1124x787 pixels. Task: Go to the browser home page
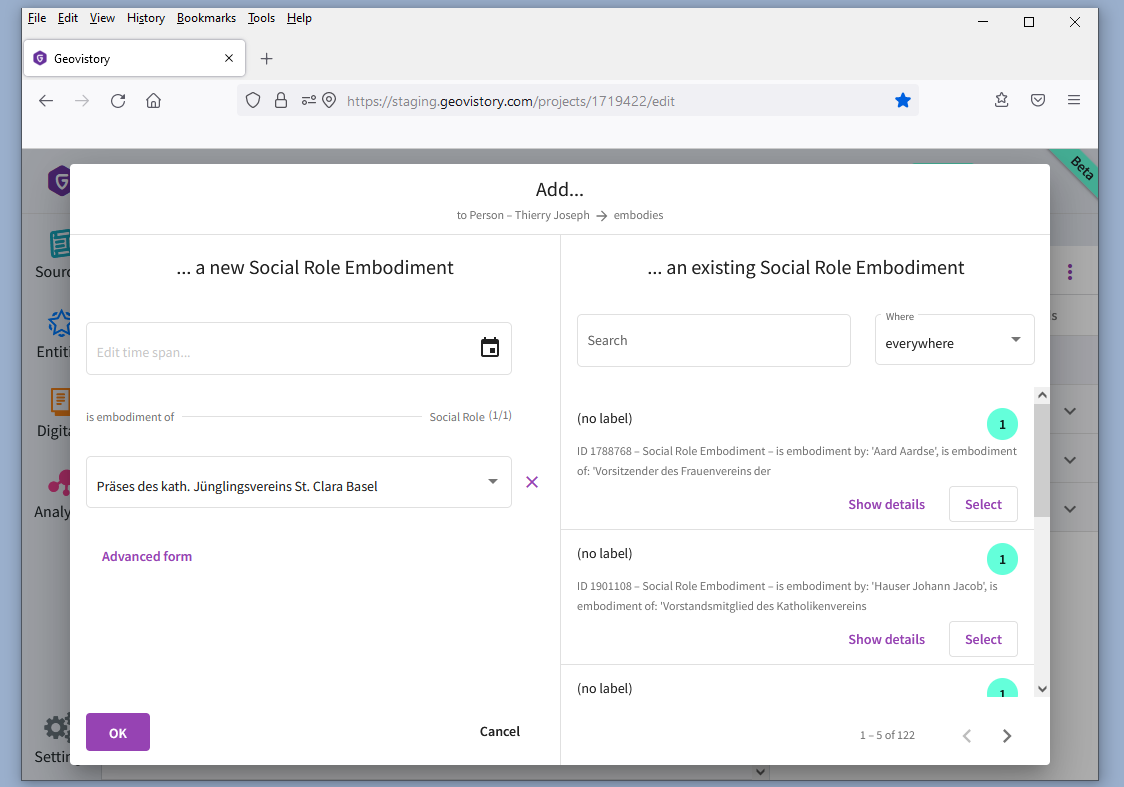[153, 101]
